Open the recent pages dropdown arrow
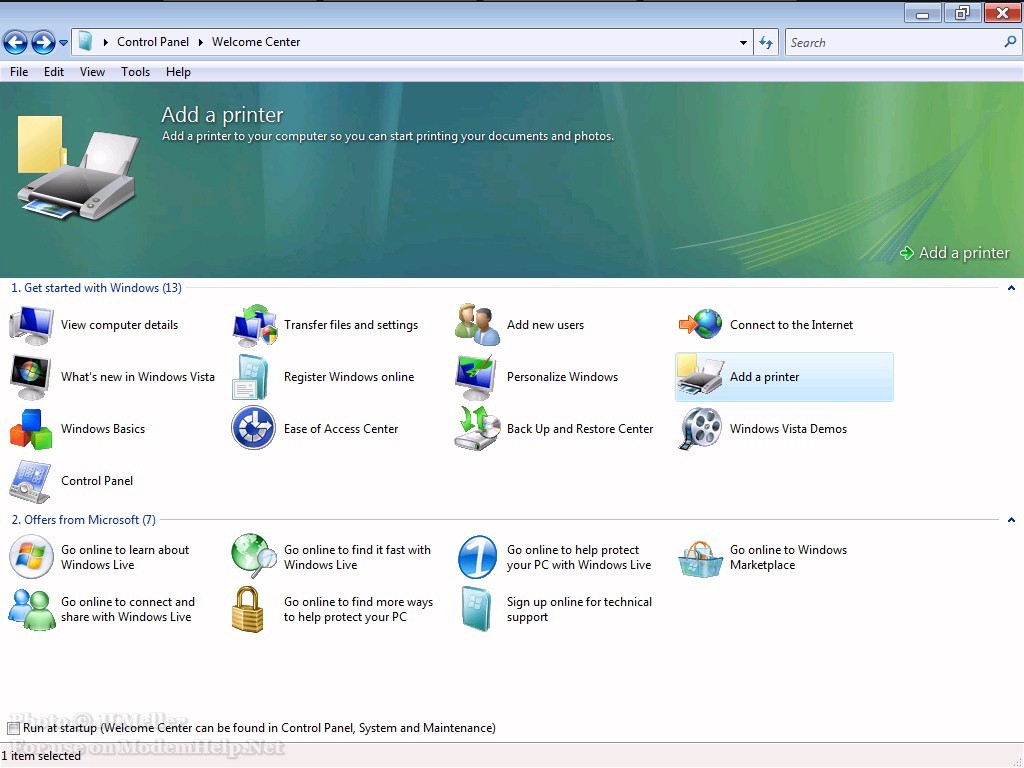 coord(63,43)
